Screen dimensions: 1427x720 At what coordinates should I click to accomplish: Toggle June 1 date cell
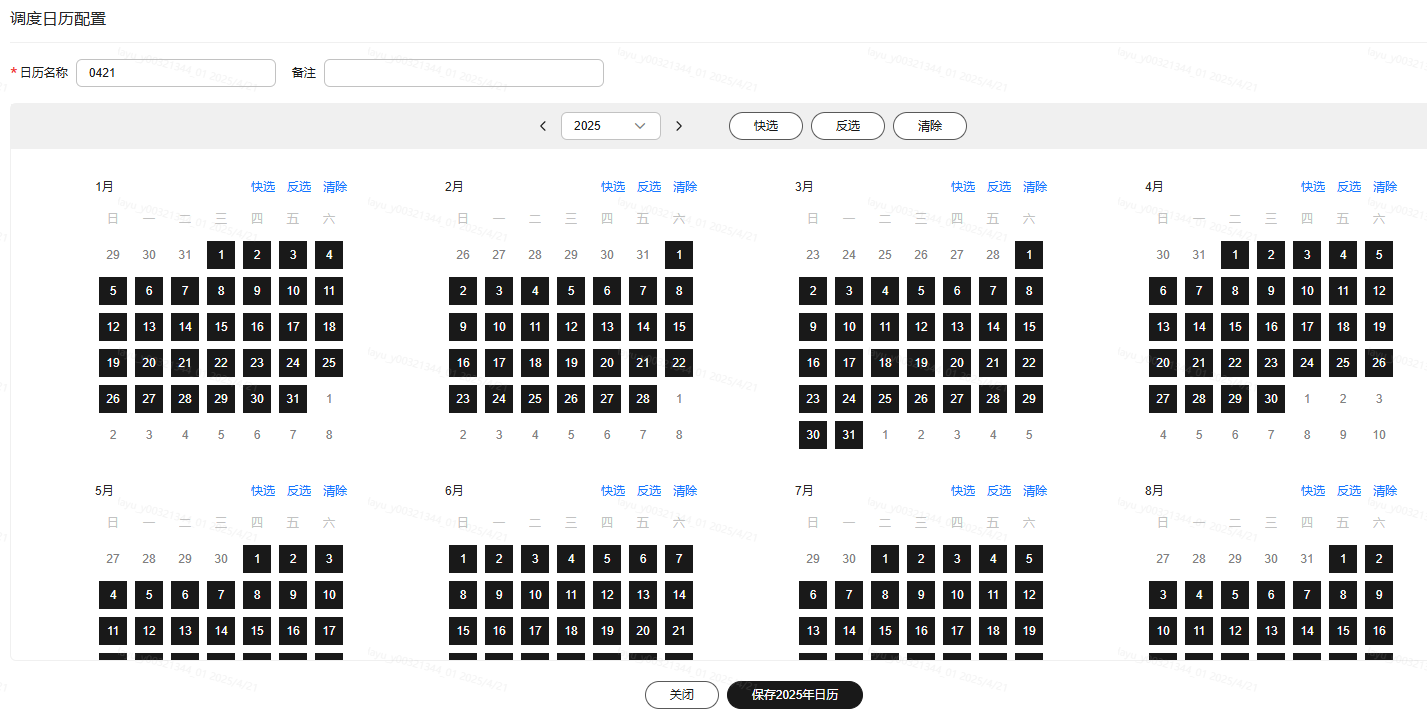463,559
